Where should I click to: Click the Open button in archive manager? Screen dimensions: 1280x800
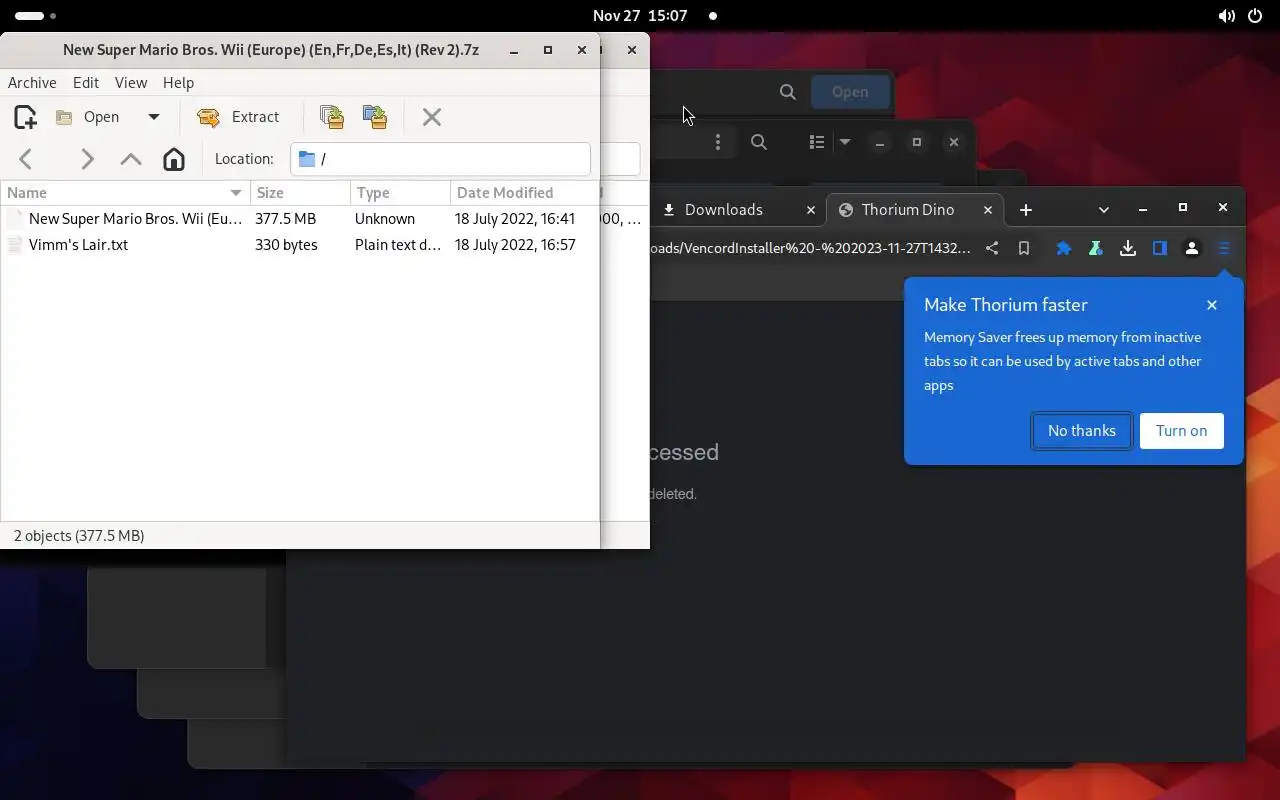88,117
